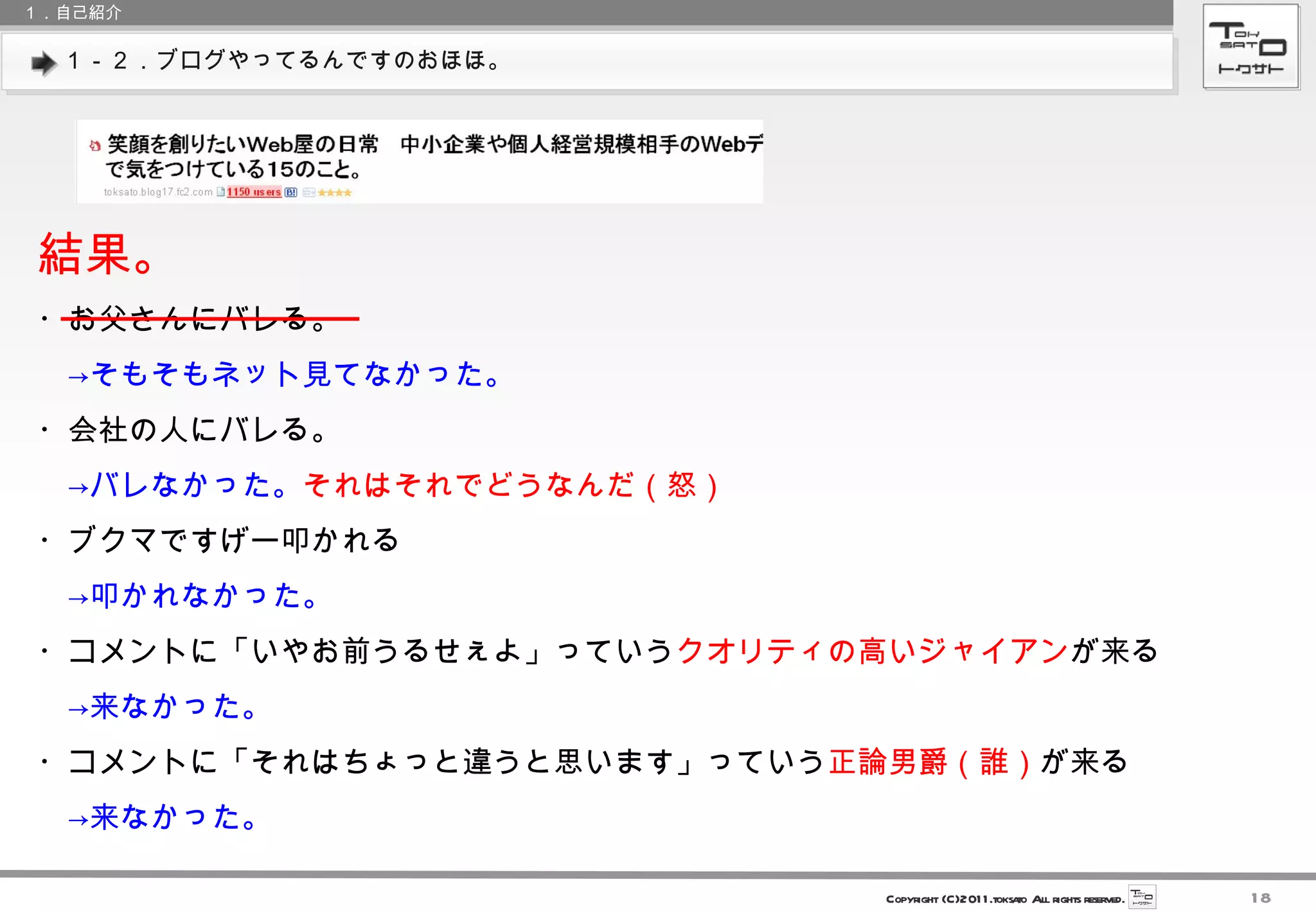Click struck-through お父さんにバレる。
This screenshot has height=911, width=1316.
199,318
